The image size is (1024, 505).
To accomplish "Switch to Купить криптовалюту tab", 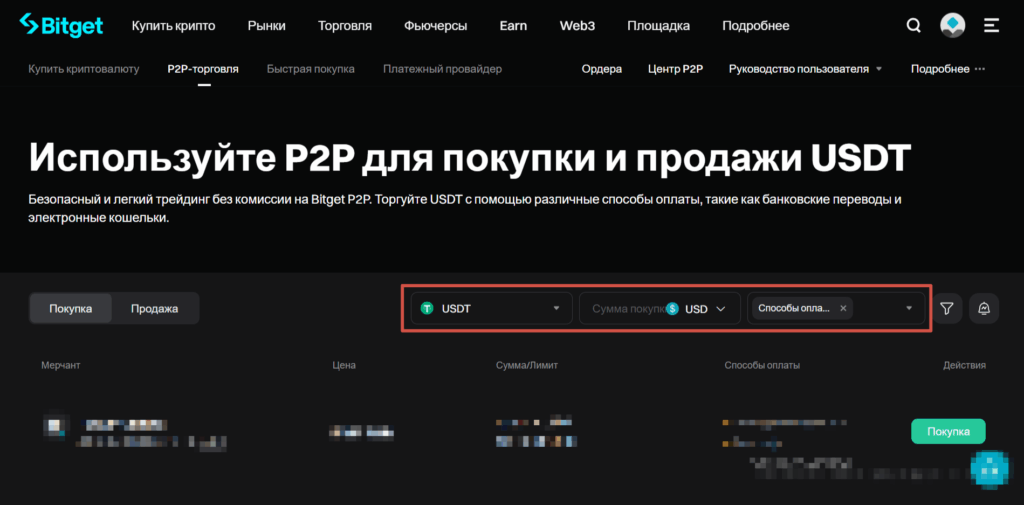I will point(84,69).
